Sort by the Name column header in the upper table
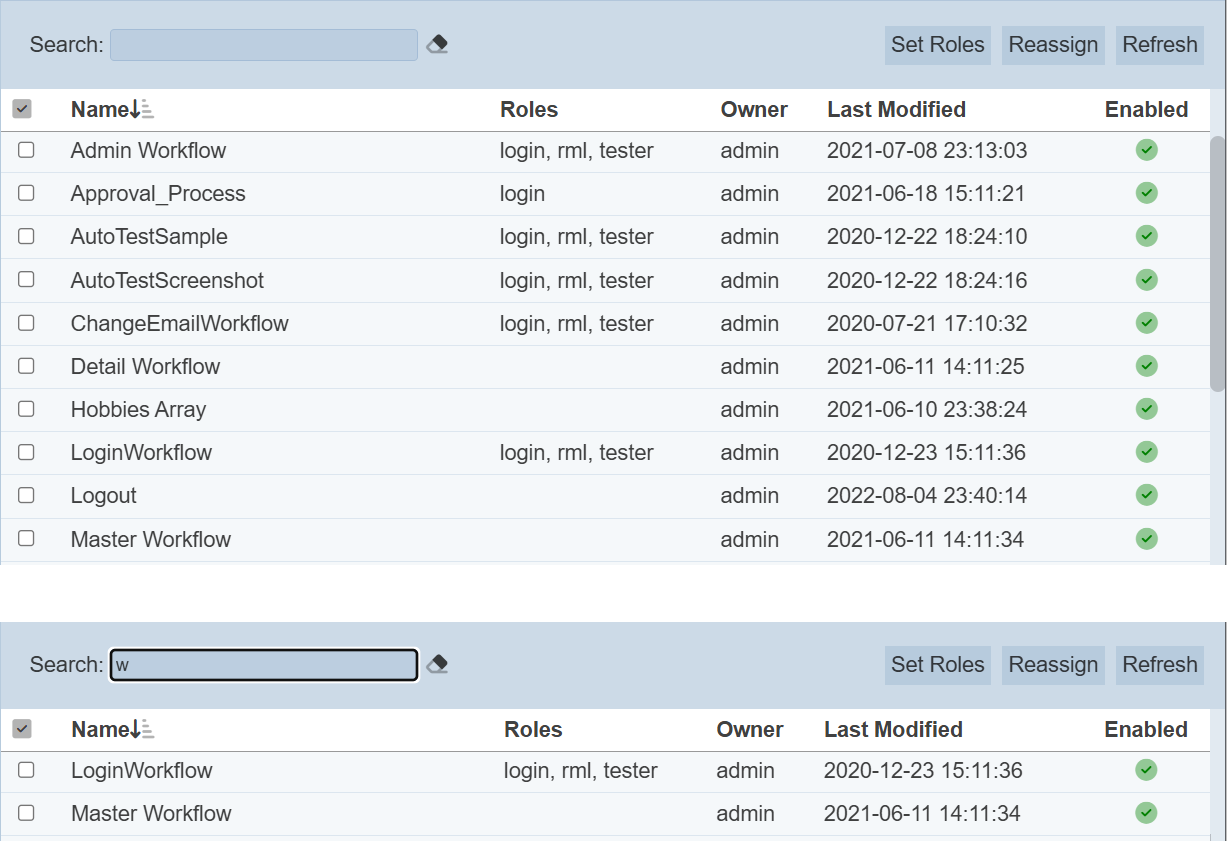Screen dimensions: 1227x841 coord(100,110)
